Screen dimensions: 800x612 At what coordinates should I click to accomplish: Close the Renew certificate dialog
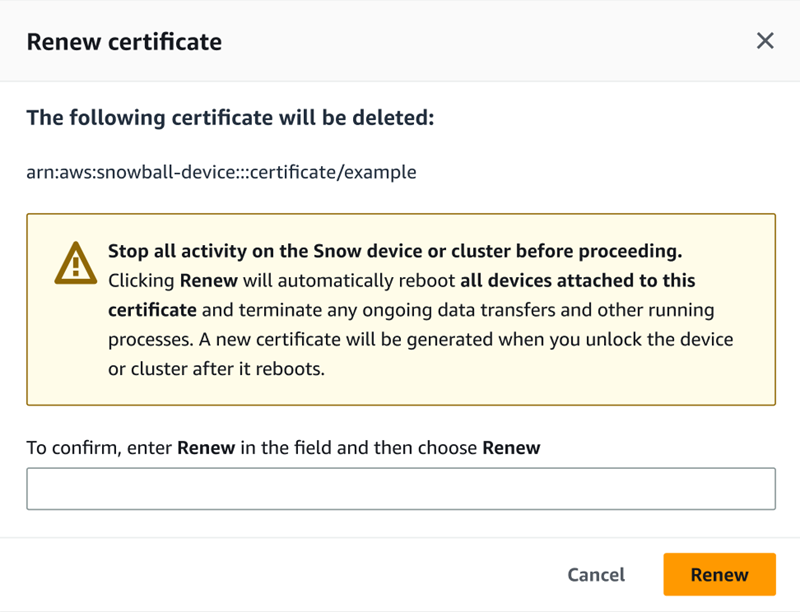(765, 41)
